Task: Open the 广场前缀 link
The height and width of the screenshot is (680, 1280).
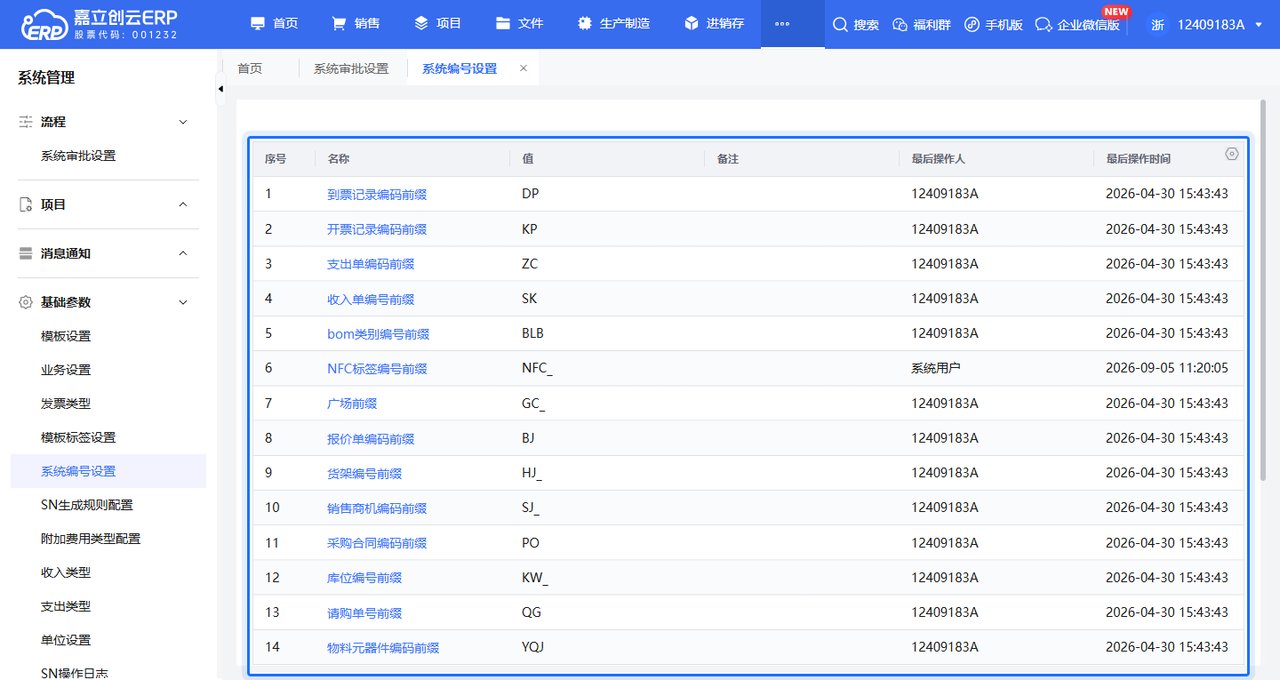Action: [352, 404]
